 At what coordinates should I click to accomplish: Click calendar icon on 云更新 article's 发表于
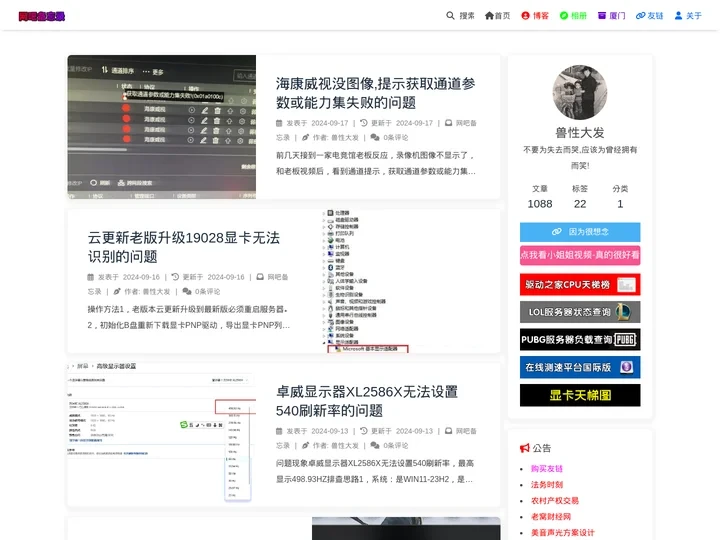(90, 277)
